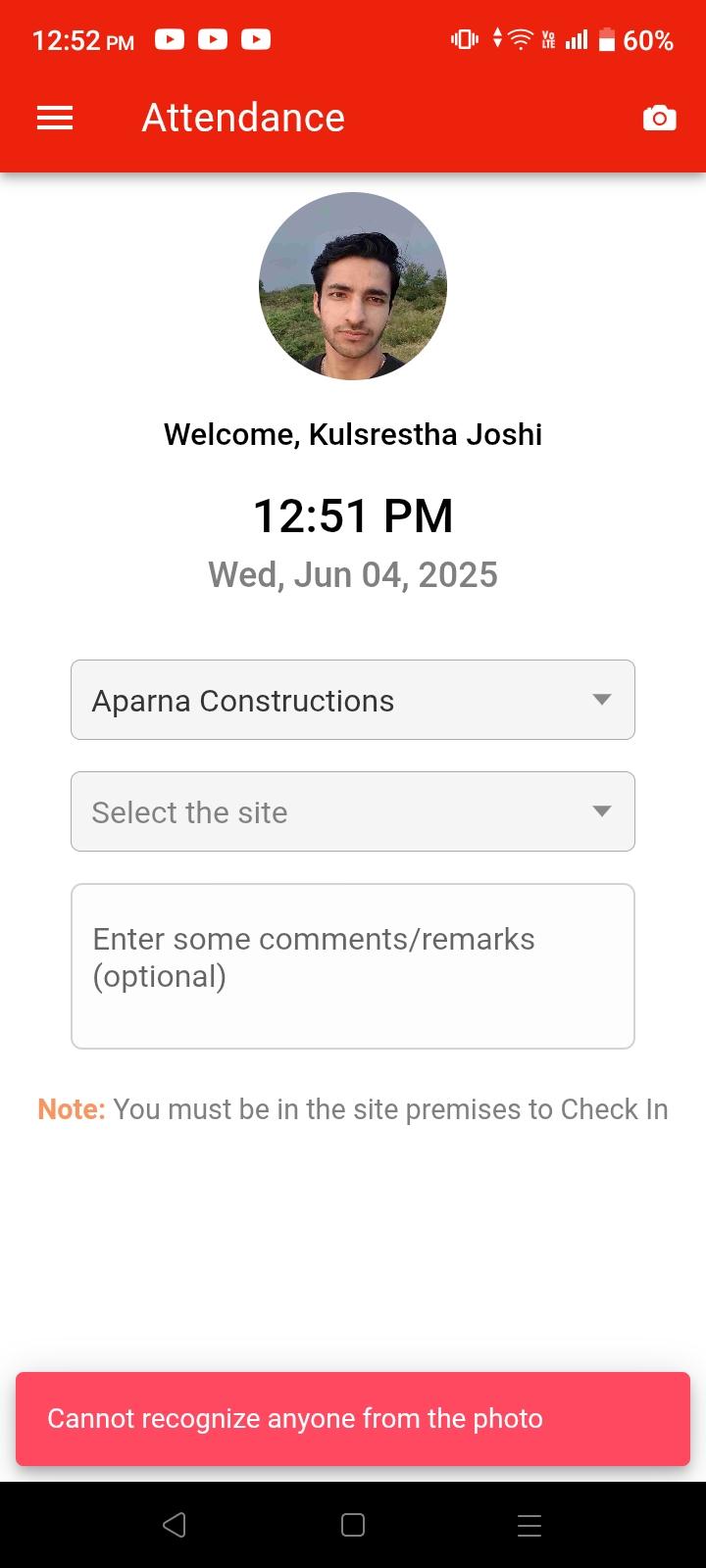Open the hamburger navigation menu
Image resolution: width=706 pixels, height=1568 pixels.
[x=55, y=119]
